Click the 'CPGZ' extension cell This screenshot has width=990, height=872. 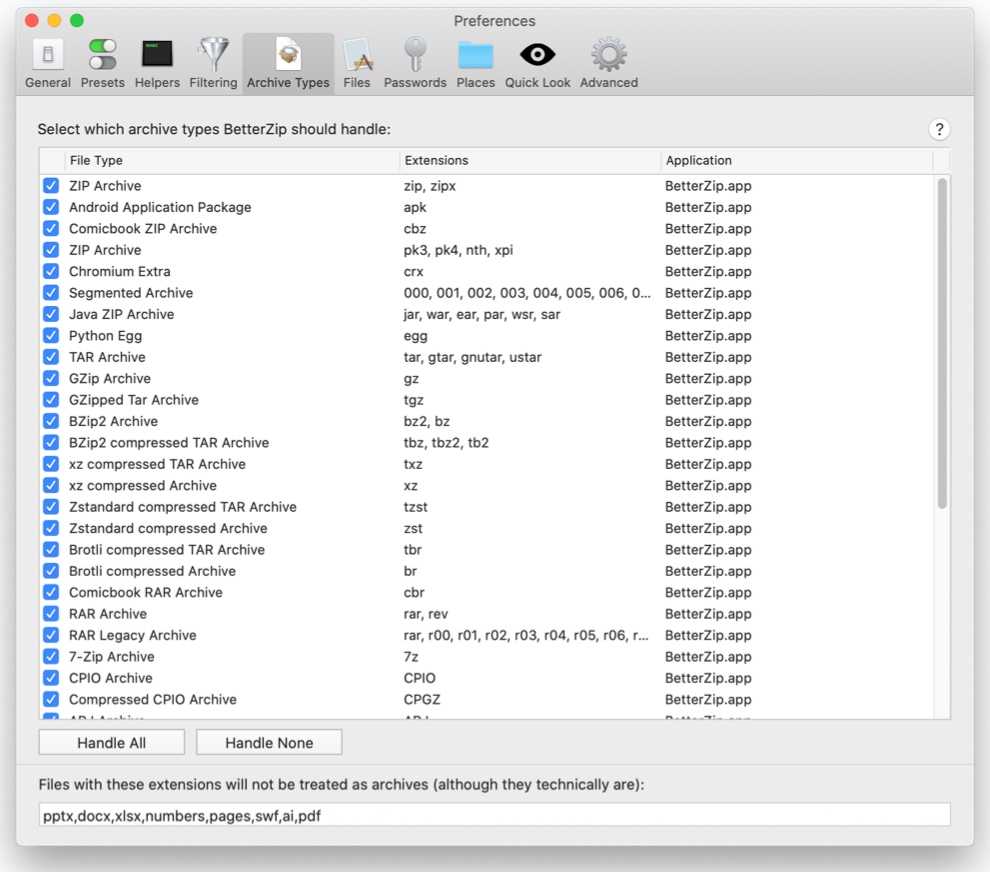pos(422,700)
